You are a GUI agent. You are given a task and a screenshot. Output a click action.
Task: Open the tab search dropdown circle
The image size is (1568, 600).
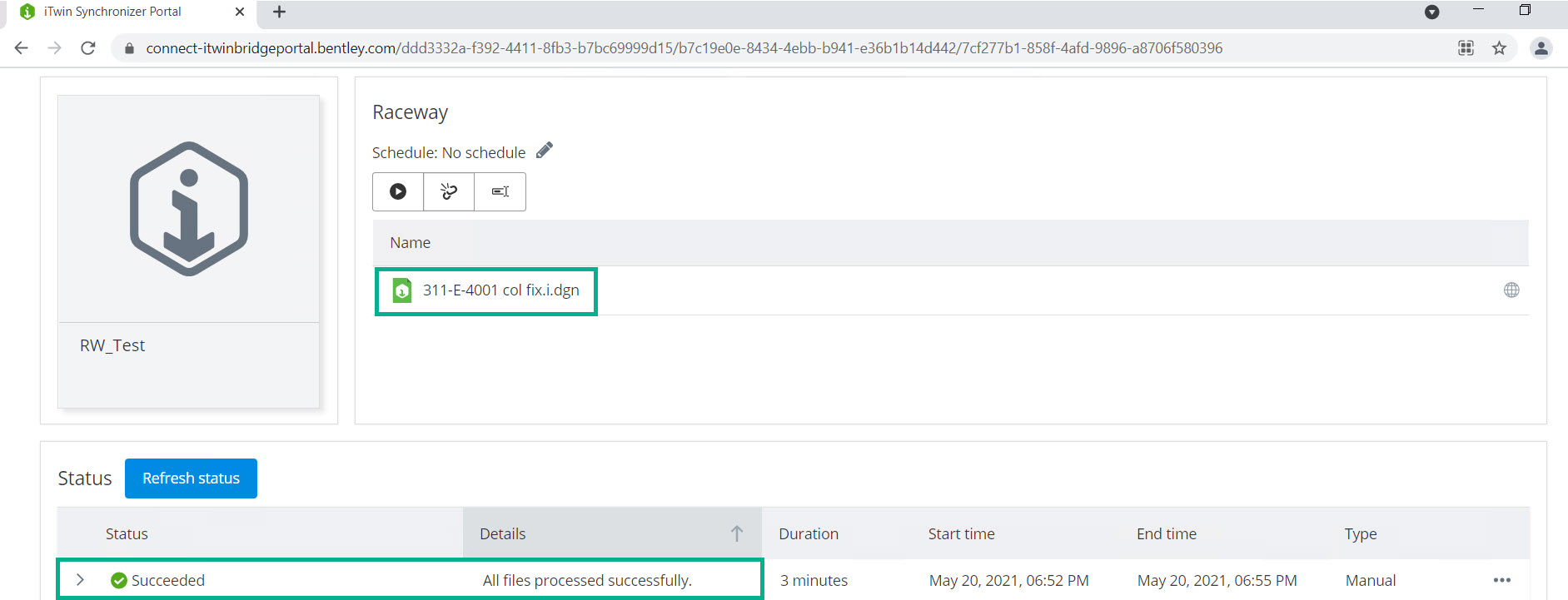1432,12
